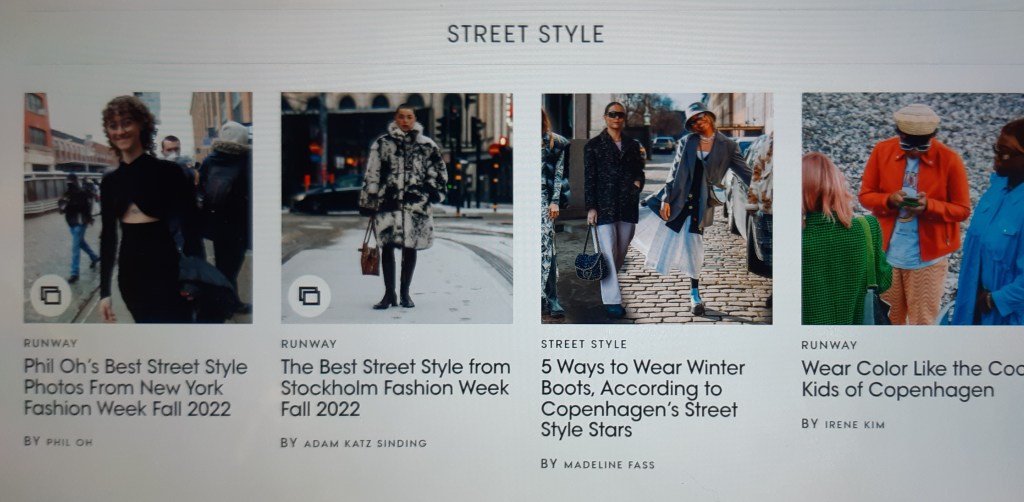
Task: Select the Copenhagen cobblestone street thumbnail
Action: [657, 209]
